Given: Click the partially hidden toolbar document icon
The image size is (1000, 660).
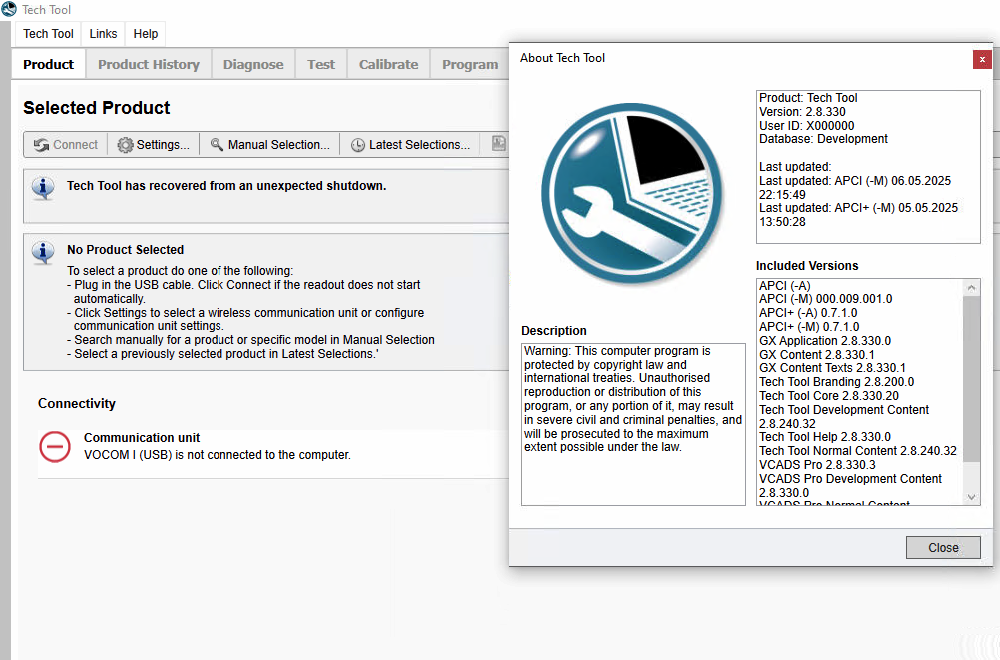Looking at the screenshot, I should [498, 144].
